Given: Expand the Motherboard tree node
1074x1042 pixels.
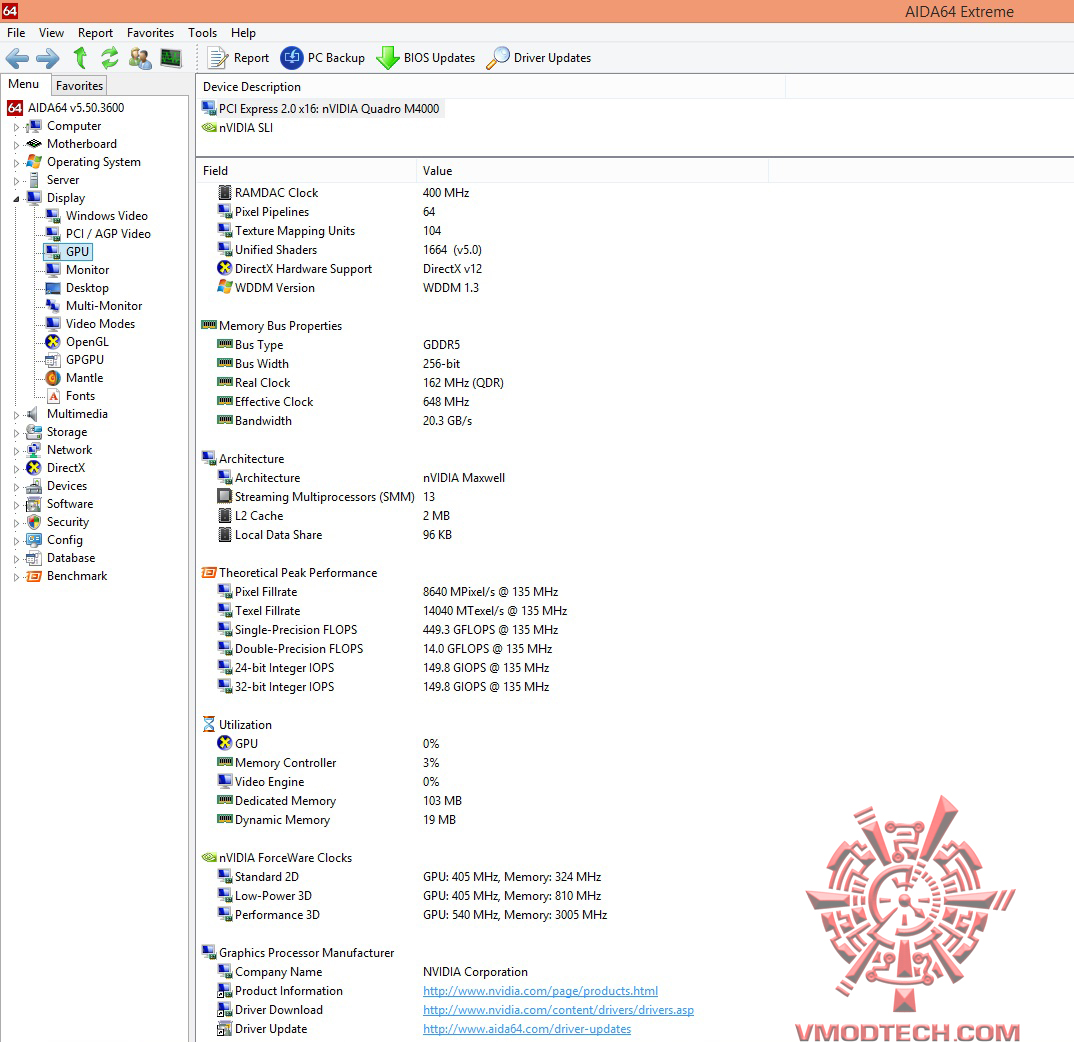Looking at the screenshot, I should click(x=16, y=145).
